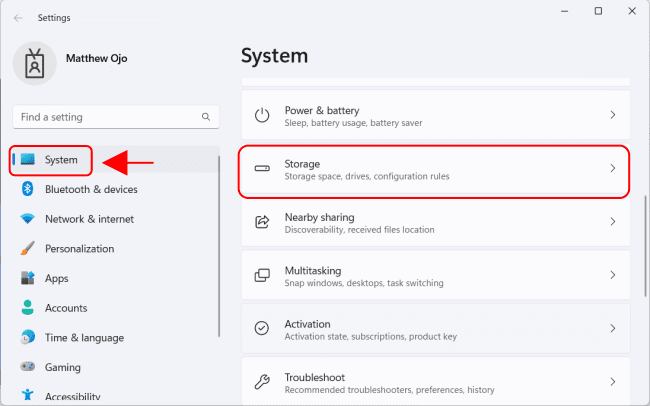Maximize the Settings window

[598, 11]
